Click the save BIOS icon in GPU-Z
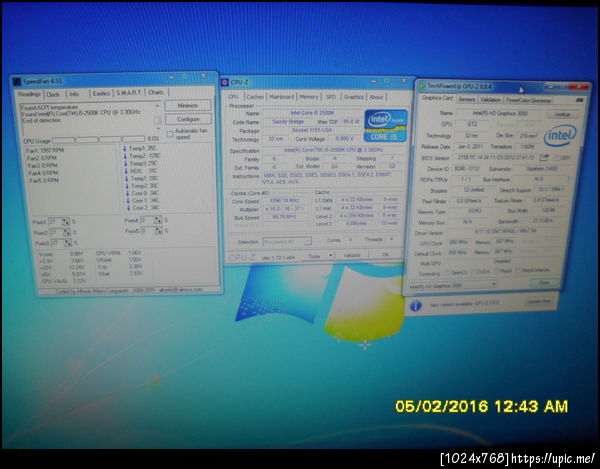Viewport: 600px width, 469px height. [544, 157]
